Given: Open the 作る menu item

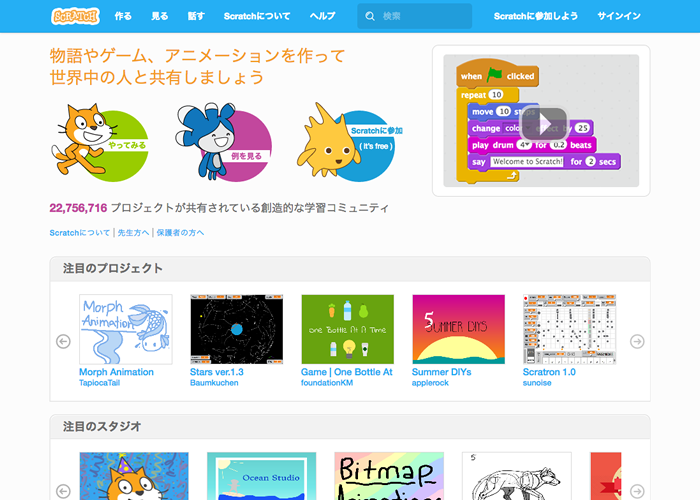Looking at the screenshot, I should 123,16.
